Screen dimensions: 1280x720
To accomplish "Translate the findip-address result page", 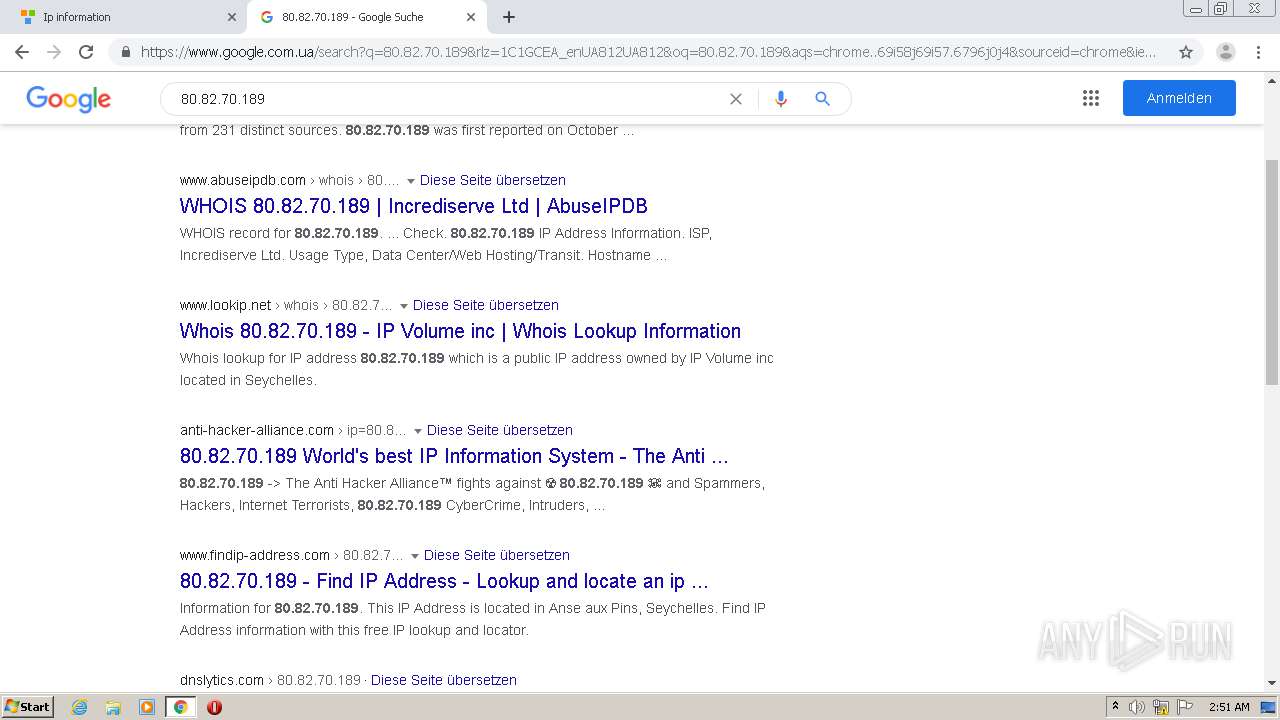I will pos(497,555).
